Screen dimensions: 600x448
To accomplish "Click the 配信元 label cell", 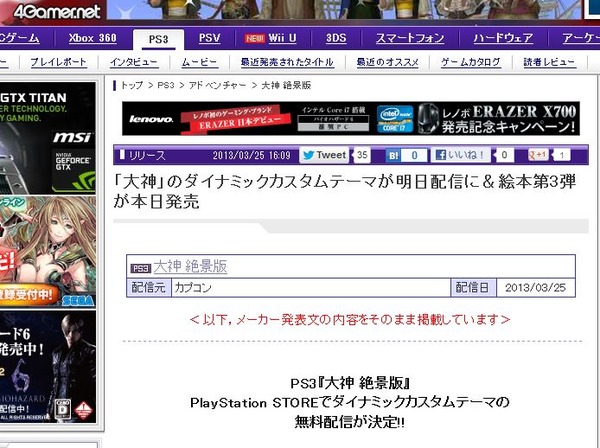I will (x=149, y=288).
